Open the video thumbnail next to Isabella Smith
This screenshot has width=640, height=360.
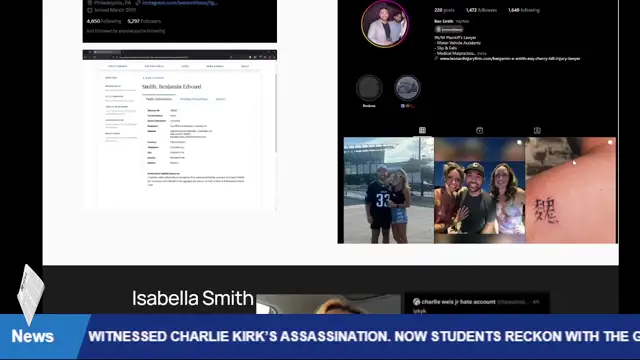(329, 304)
